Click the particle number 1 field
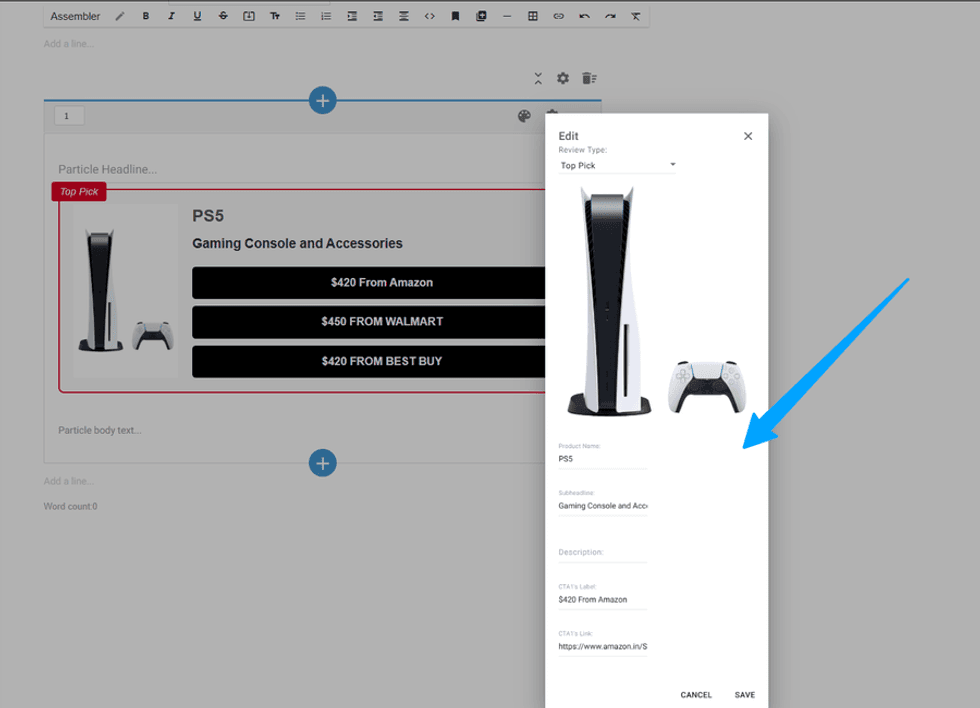The width and height of the screenshot is (980, 708). click(x=69, y=116)
